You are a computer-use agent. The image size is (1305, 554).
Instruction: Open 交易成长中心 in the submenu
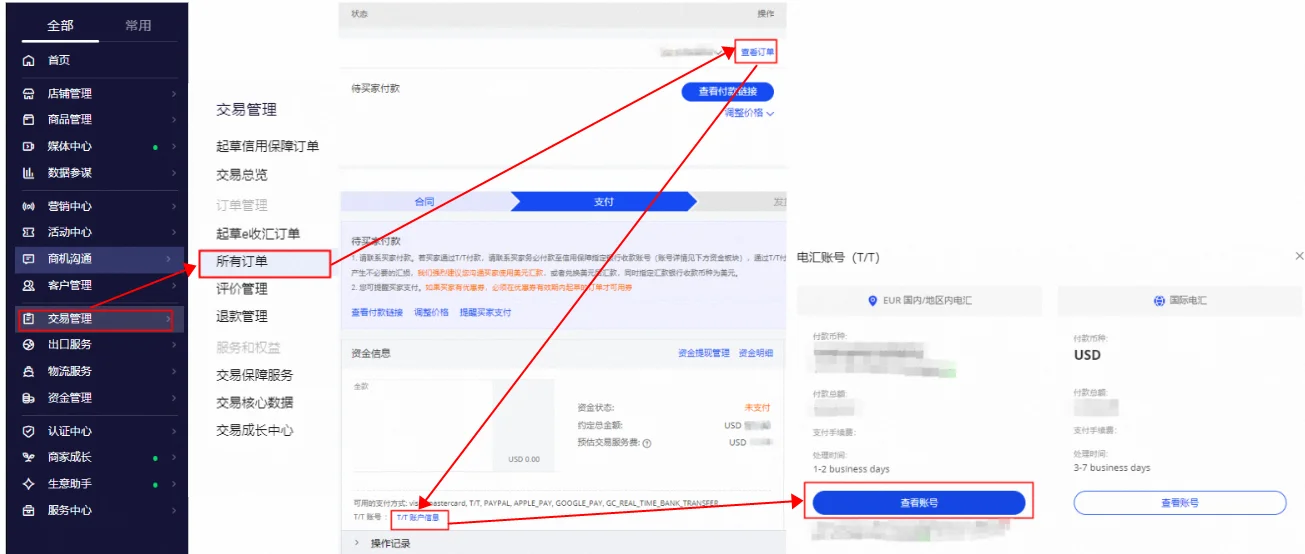(255, 430)
